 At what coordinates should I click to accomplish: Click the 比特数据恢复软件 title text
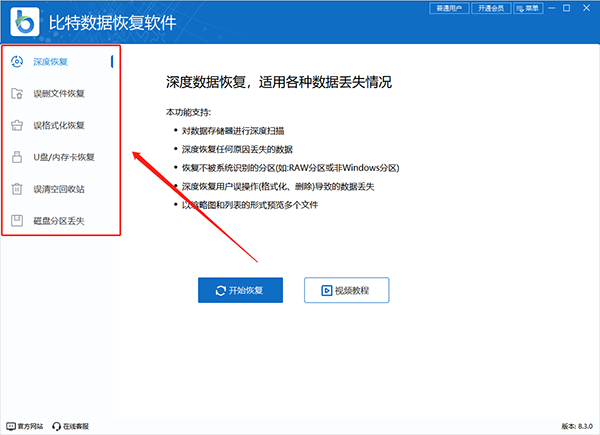(x=112, y=23)
